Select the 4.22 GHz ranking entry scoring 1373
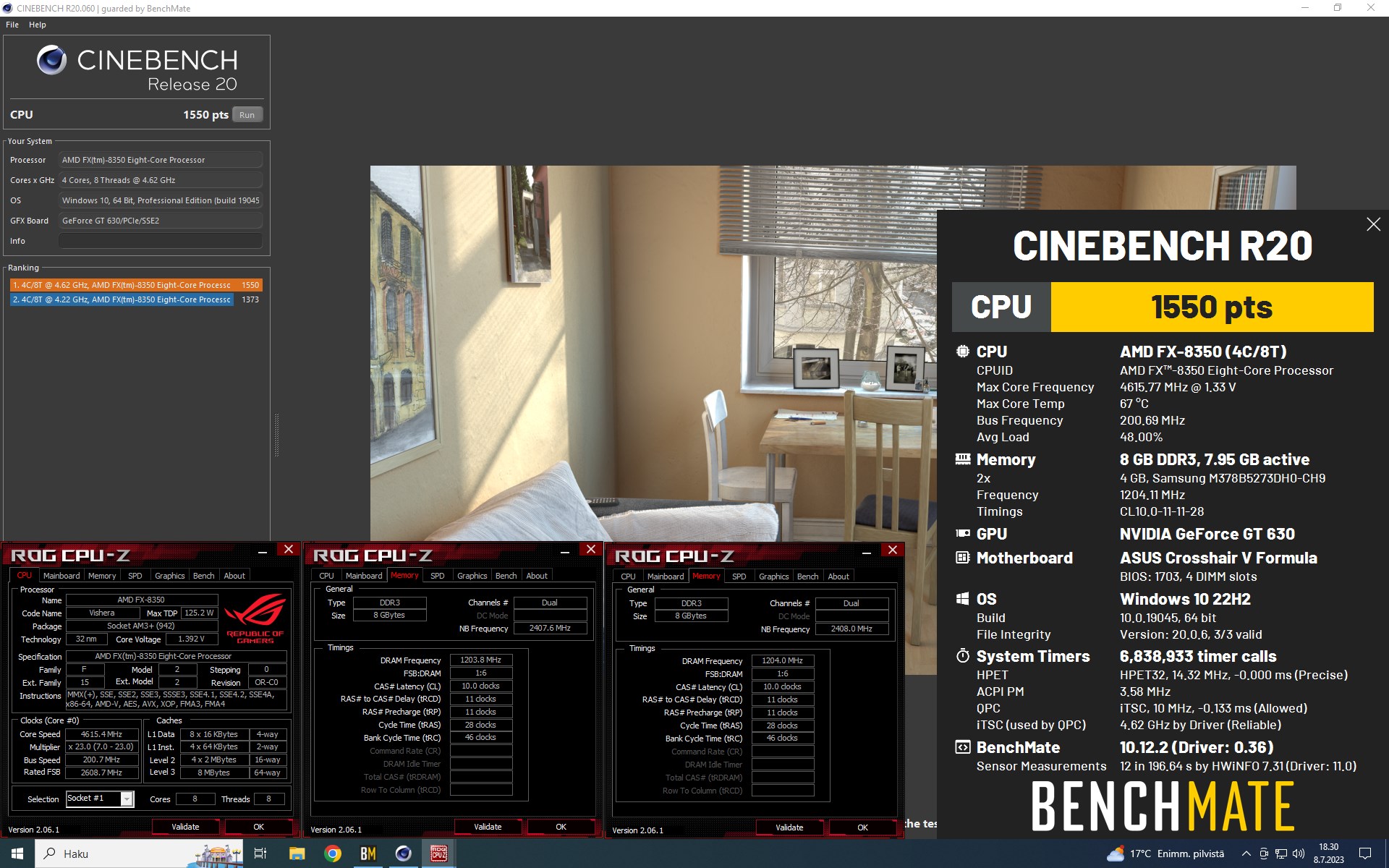The height and width of the screenshot is (868, 1389). point(136,299)
